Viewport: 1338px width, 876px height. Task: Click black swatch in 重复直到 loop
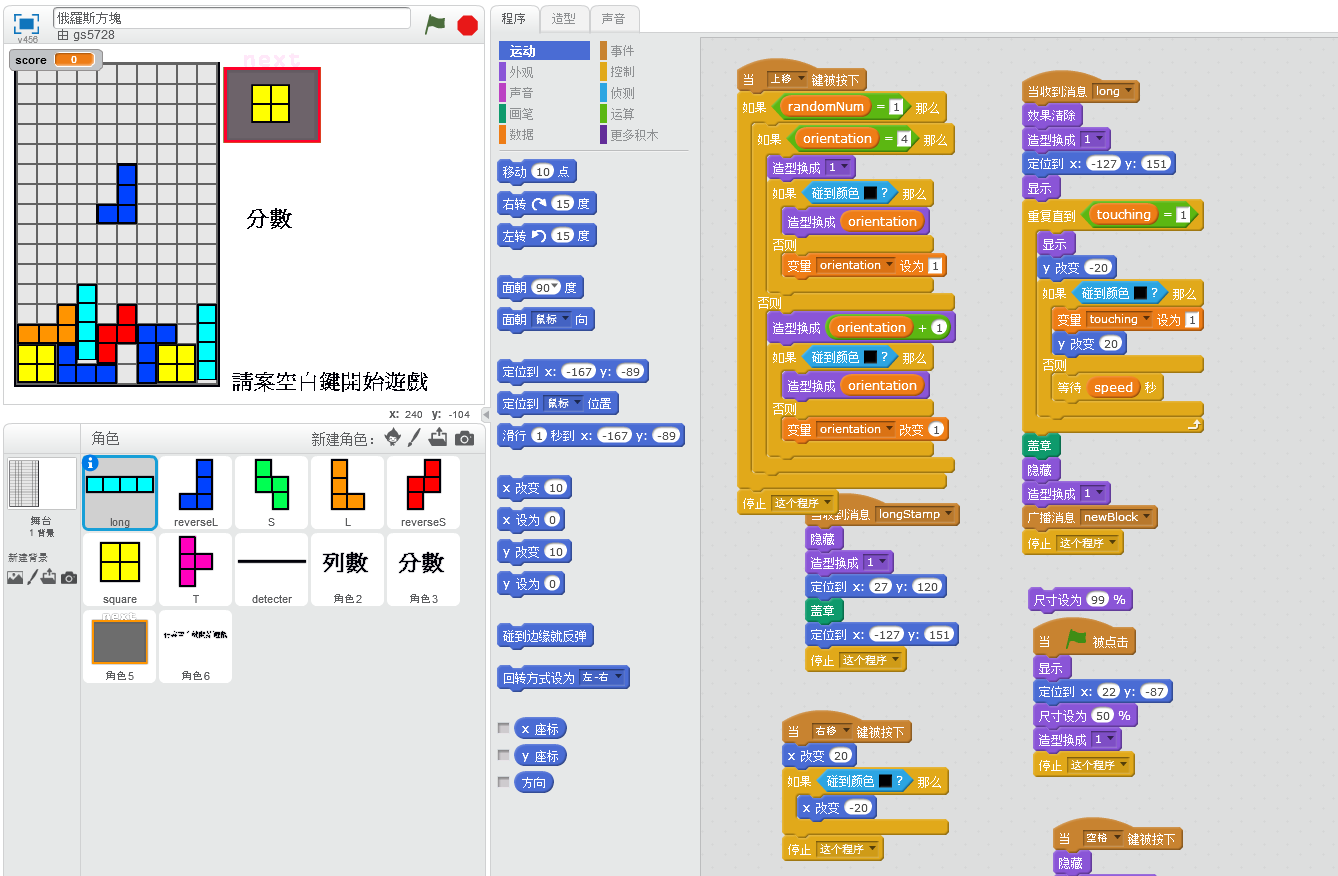click(1140, 293)
